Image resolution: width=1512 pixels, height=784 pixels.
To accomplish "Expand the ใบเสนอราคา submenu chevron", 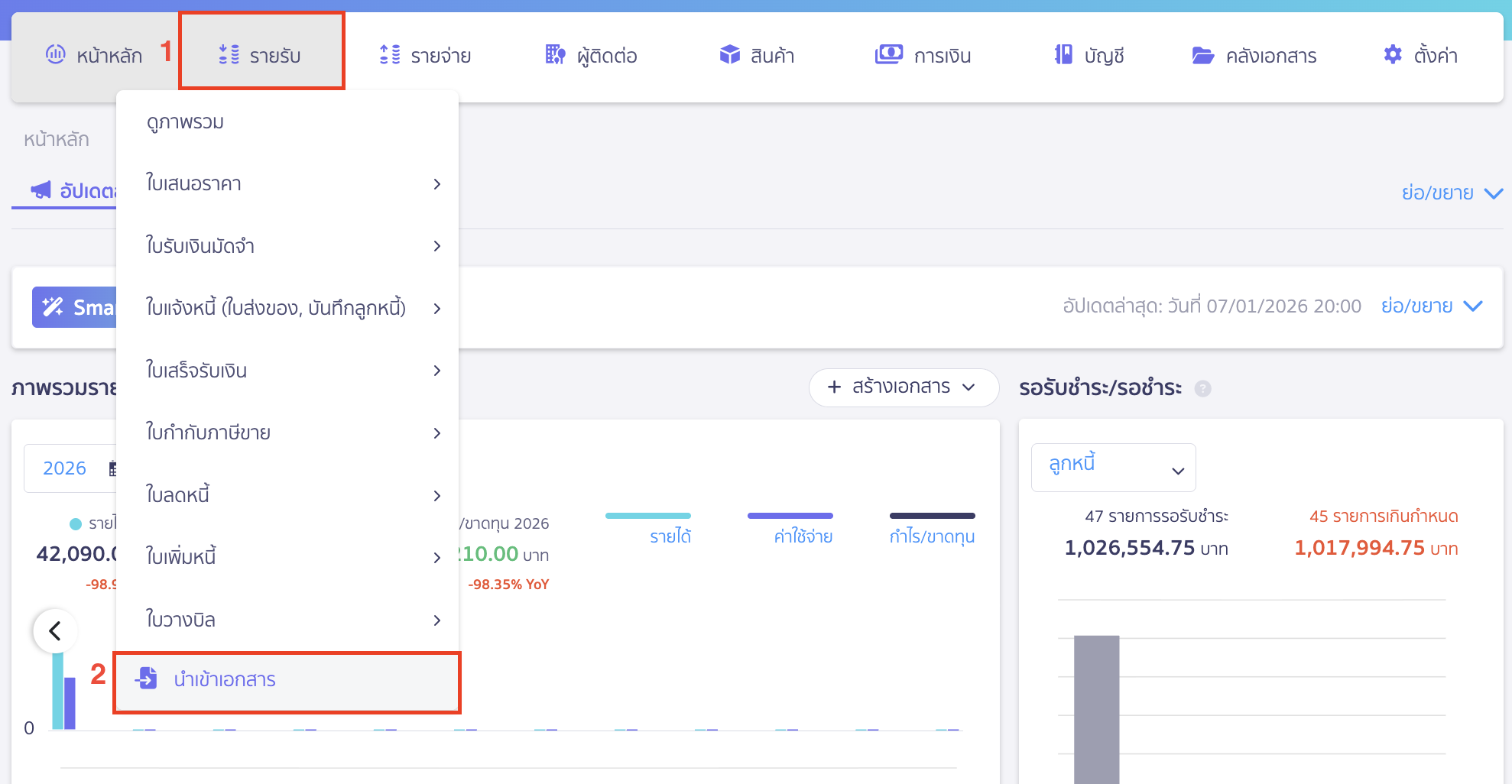I will tap(437, 184).
